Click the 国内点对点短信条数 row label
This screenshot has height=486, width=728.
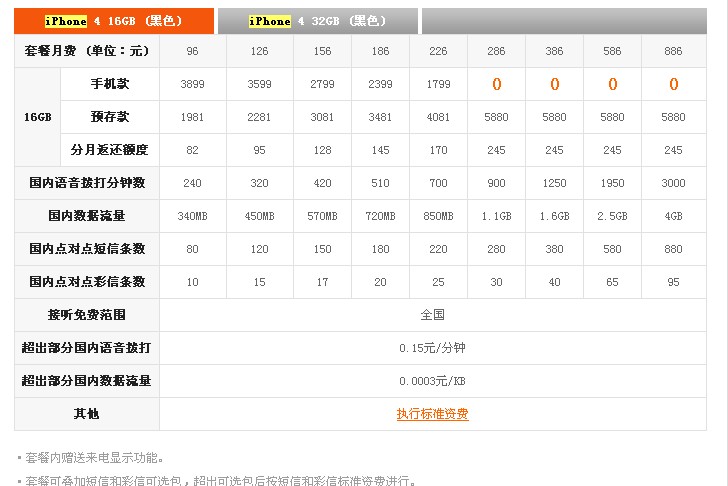click(87, 249)
